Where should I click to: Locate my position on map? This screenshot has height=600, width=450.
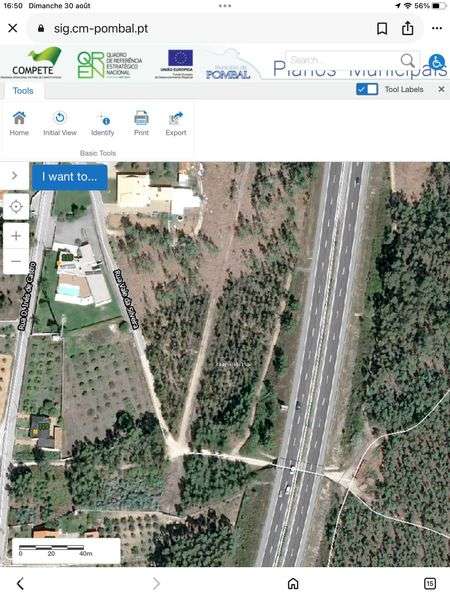(16, 207)
